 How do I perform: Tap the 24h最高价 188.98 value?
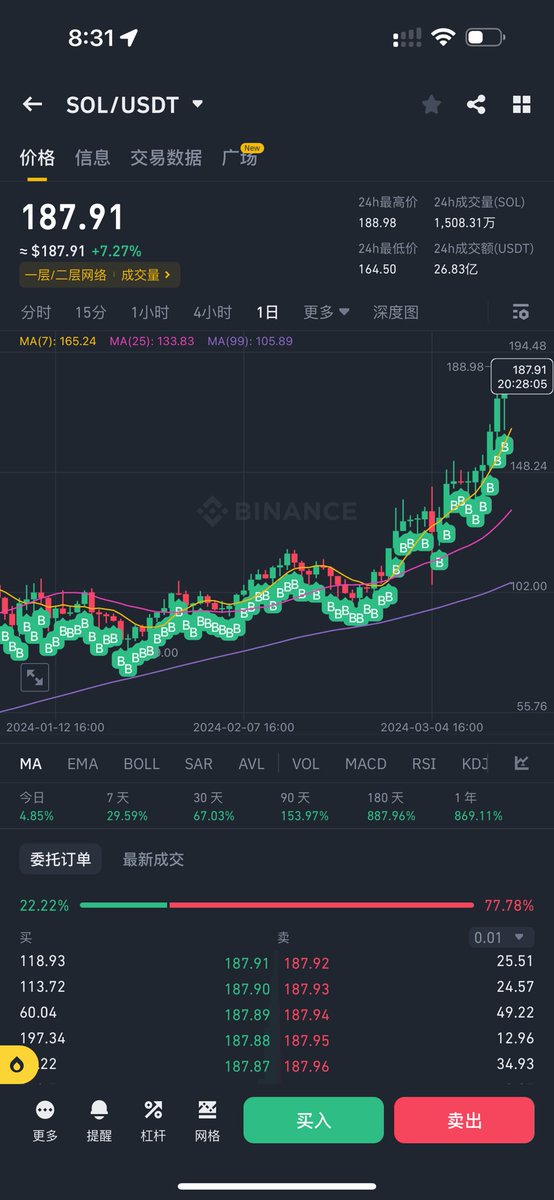(378, 223)
